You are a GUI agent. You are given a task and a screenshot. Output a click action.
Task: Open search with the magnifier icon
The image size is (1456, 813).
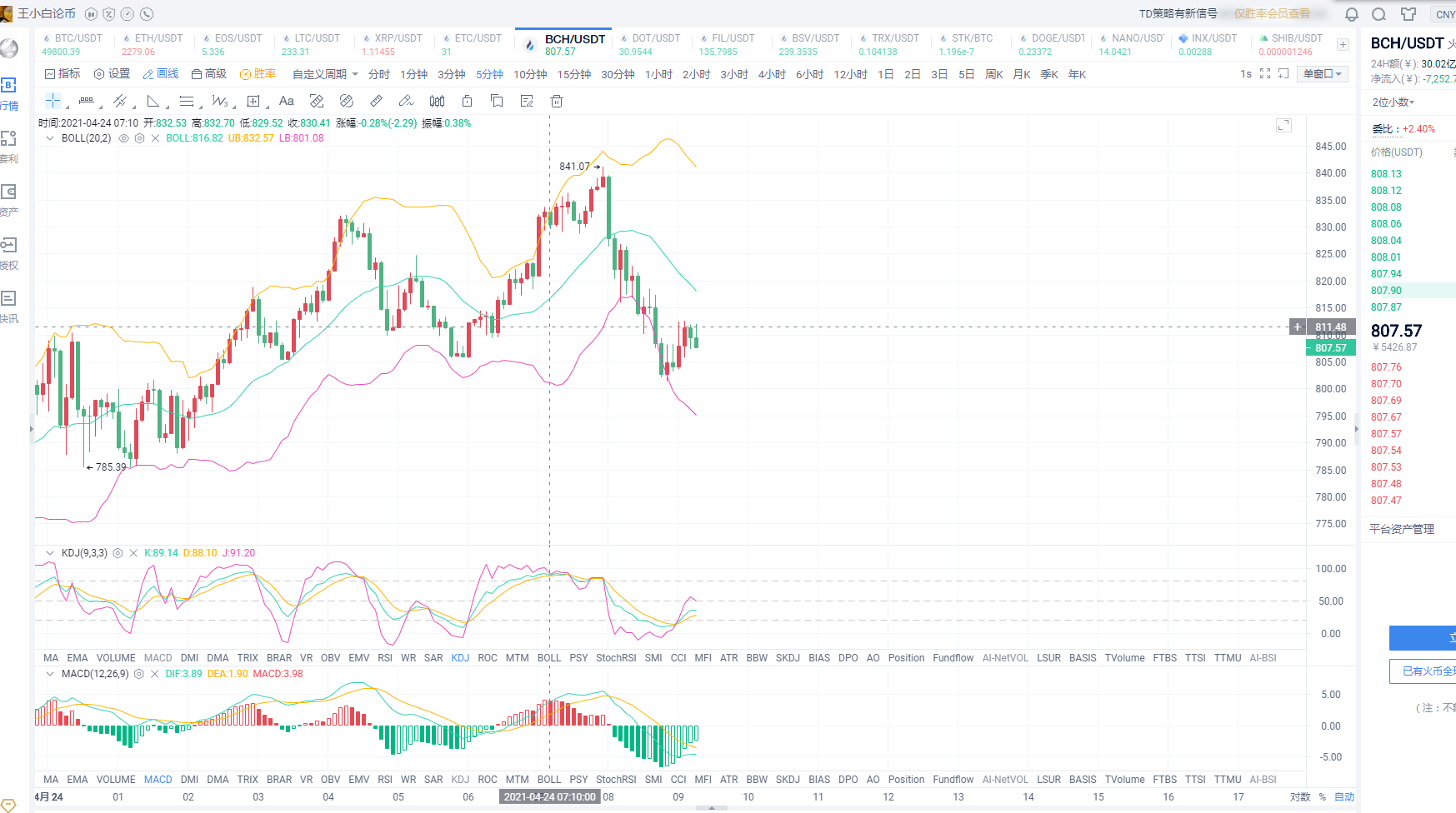coord(1378,14)
